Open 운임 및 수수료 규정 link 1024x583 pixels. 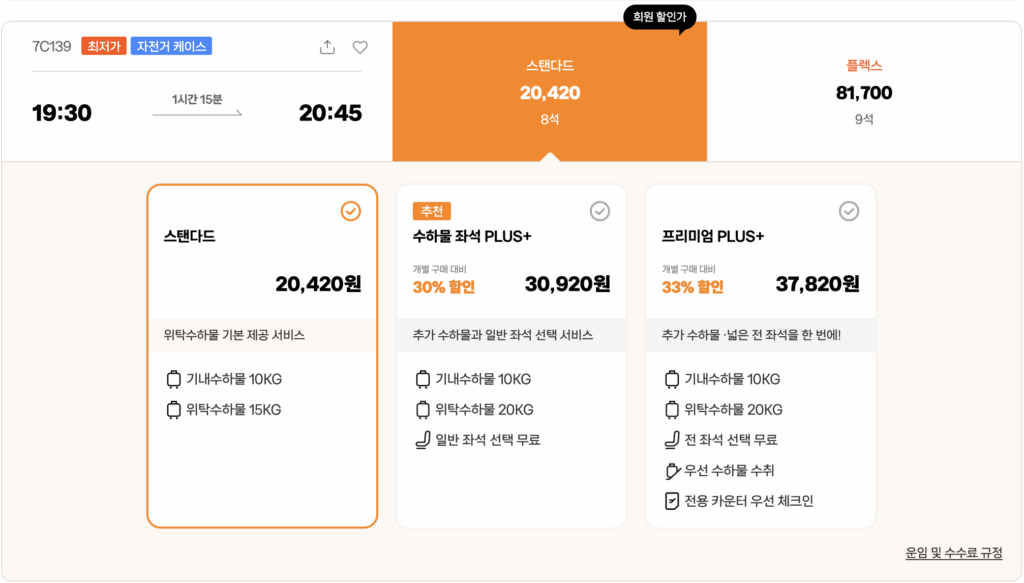(953, 553)
